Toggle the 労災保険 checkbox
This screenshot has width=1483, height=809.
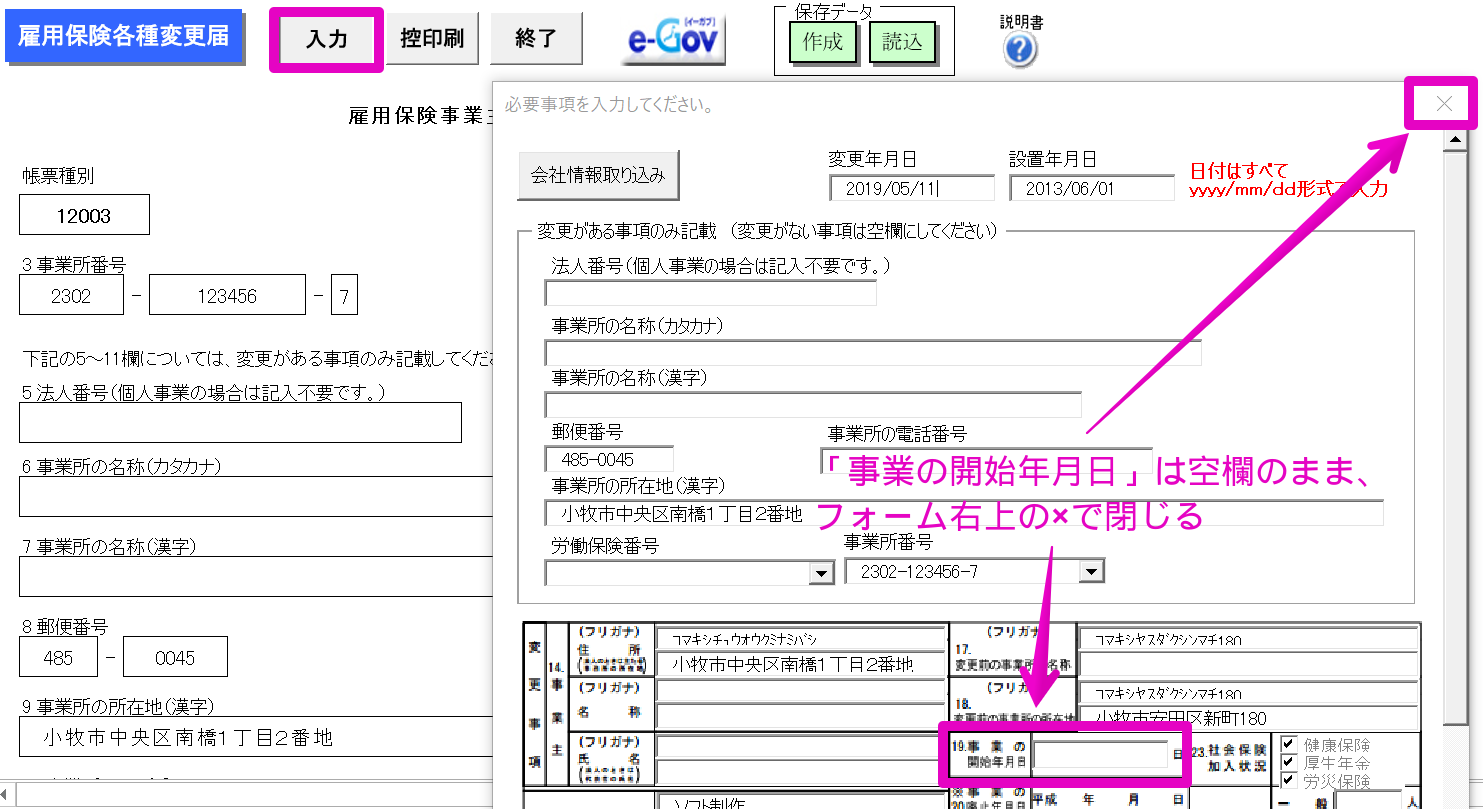pyautogui.click(x=1289, y=780)
